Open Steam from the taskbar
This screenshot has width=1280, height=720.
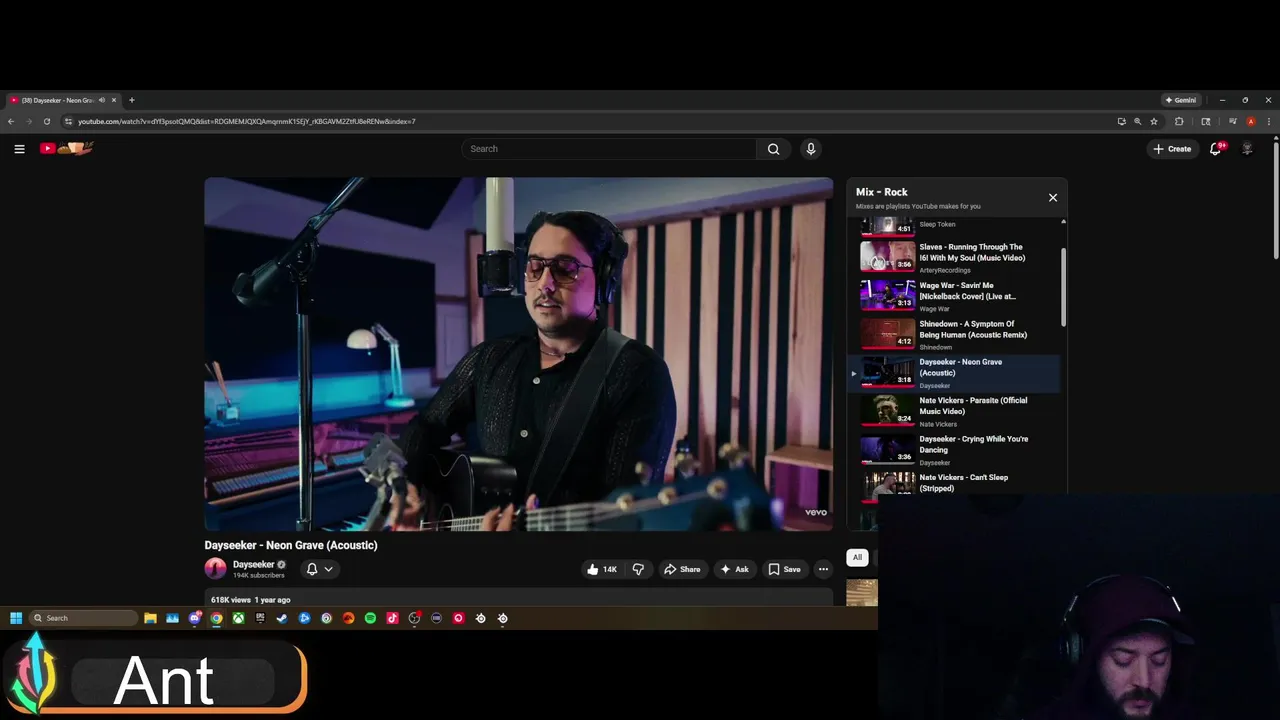tap(282, 618)
